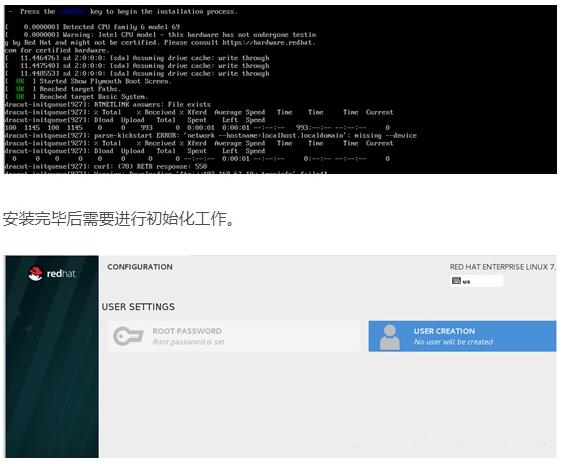Click the 'No user will be created' text

click(453, 342)
